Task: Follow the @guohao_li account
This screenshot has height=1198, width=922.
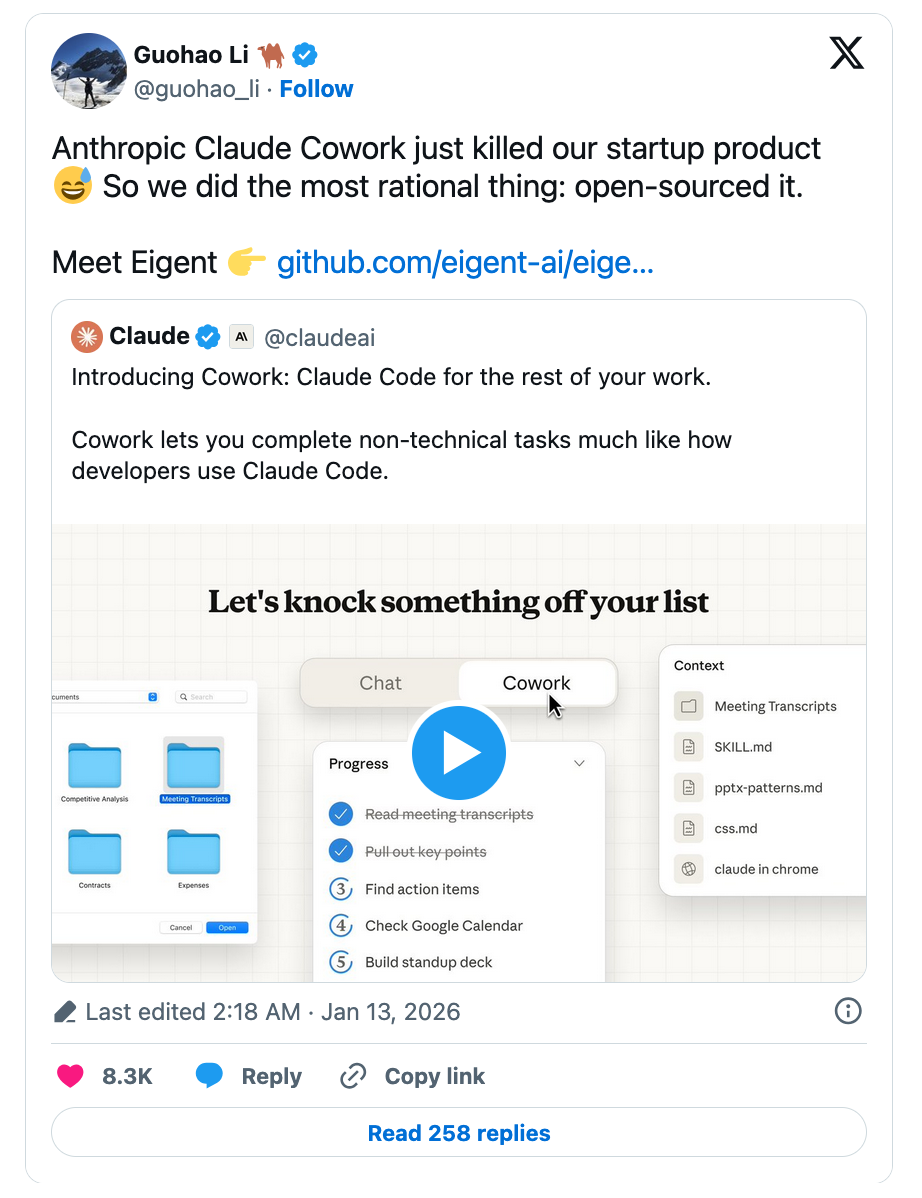Action: tap(316, 89)
